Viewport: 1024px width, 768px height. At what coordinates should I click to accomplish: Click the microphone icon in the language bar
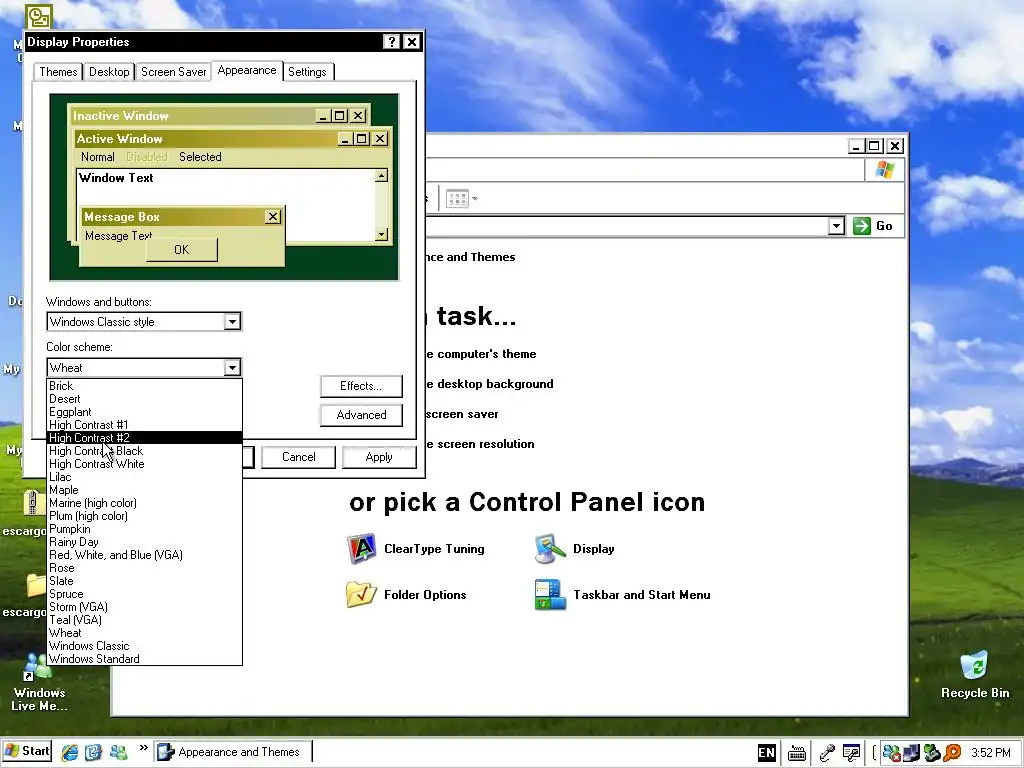pos(827,753)
